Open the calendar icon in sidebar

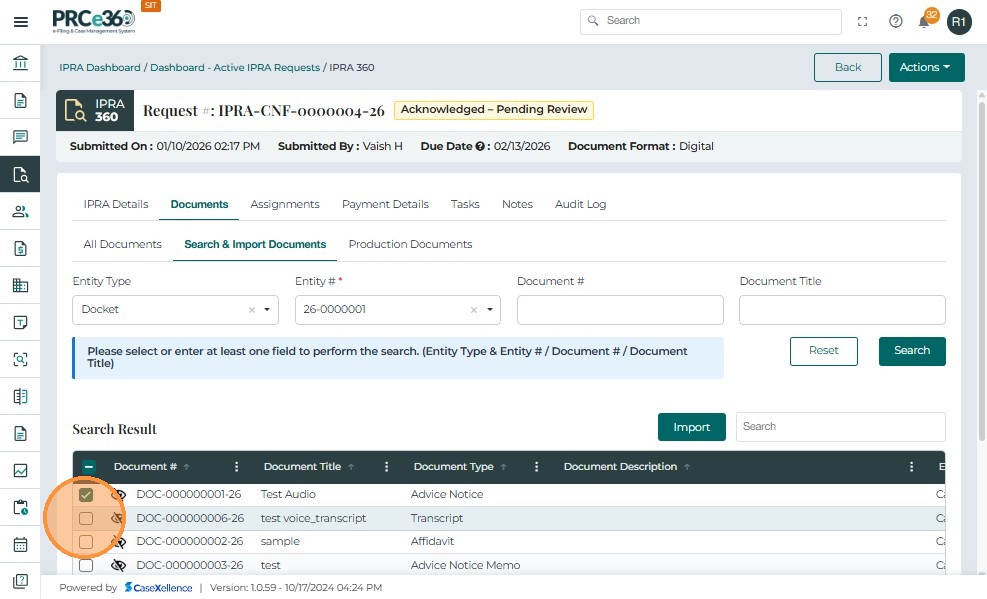click(20, 545)
